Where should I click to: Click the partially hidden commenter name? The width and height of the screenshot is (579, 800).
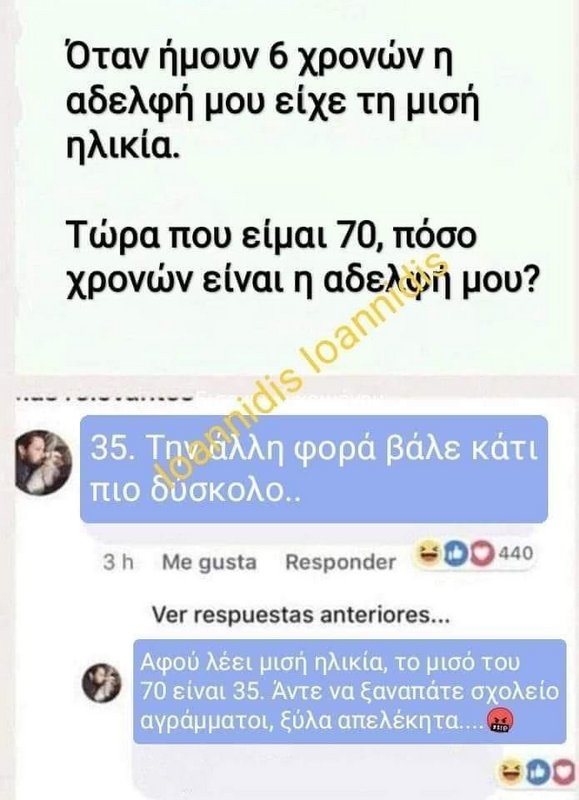pos(105,395)
